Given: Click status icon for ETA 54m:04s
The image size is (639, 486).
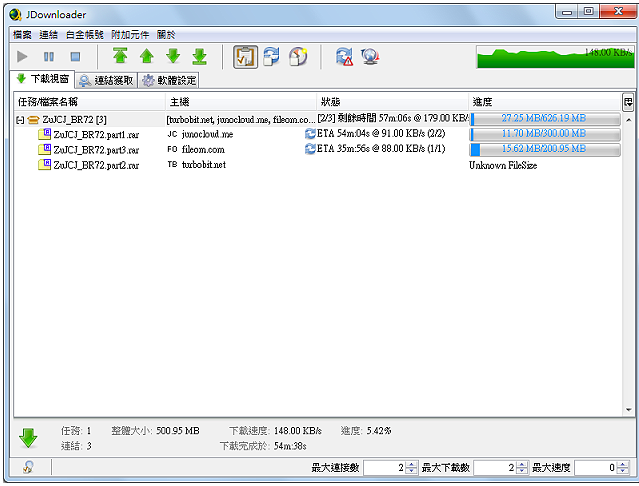Looking at the screenshot, I should [310, 134].
